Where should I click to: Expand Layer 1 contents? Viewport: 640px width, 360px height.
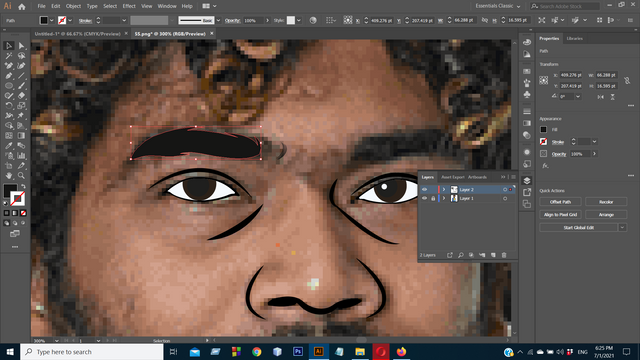(444, 198)
